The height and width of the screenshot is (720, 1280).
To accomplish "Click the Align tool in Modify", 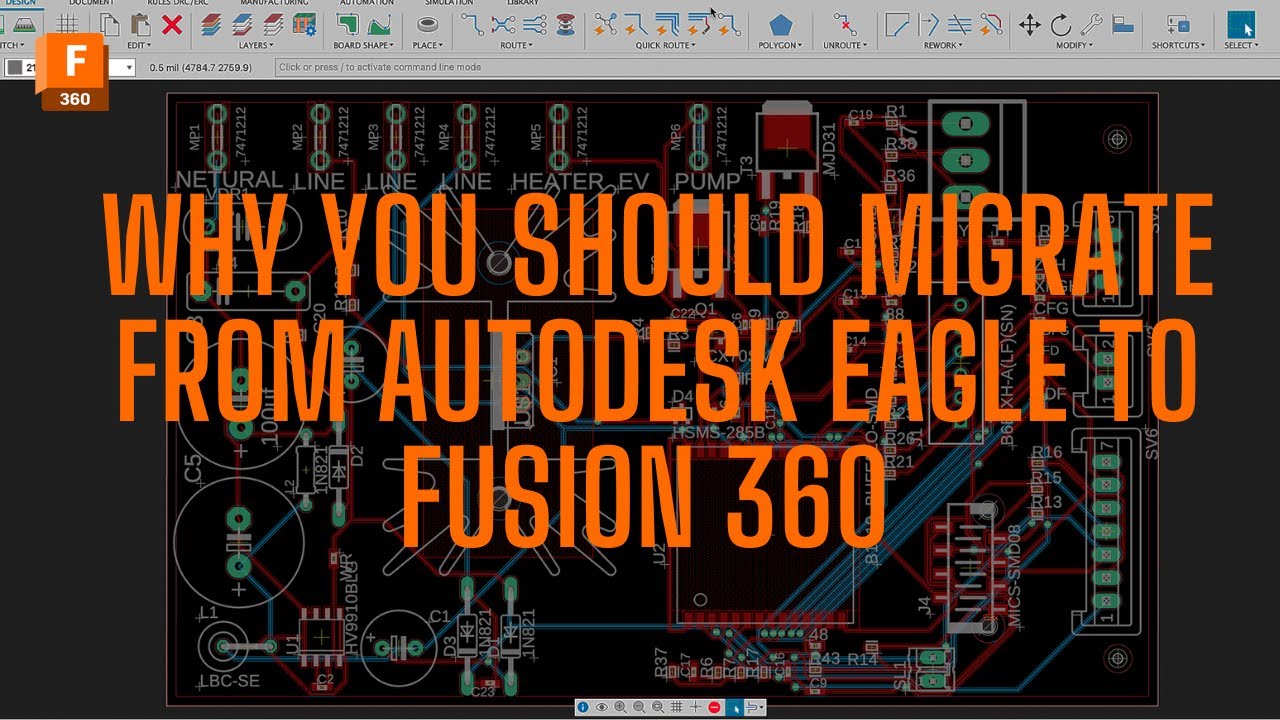I will pyautogui.click(x=1123, y=25).
